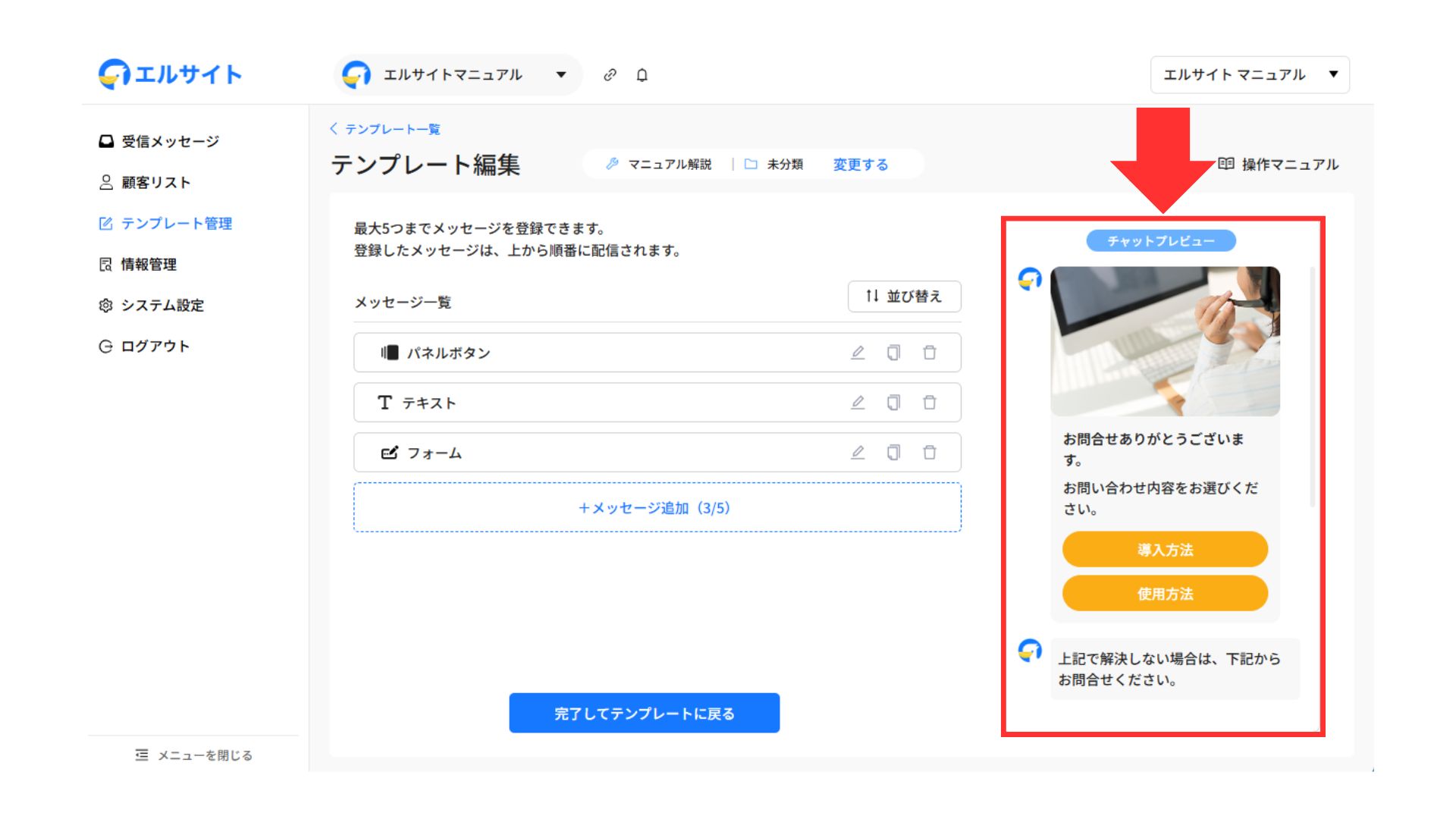Duplicate the テキスト message
This screenshot has height=819, width=1456.
click(893, 403)
